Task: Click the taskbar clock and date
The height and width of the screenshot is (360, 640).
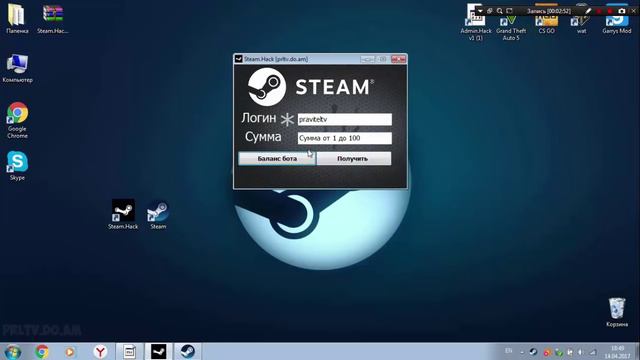Action: pyautogui.click(x=618, y=352)
